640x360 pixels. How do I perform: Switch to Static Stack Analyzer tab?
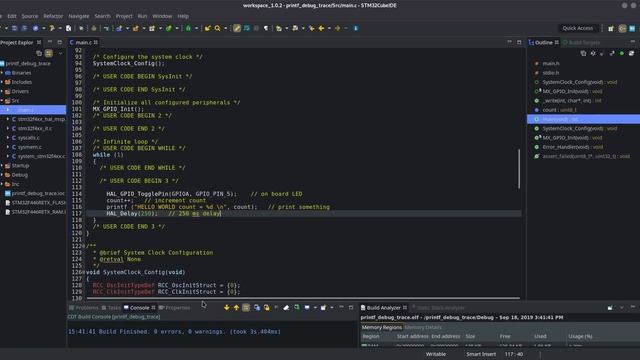point(438,307)
